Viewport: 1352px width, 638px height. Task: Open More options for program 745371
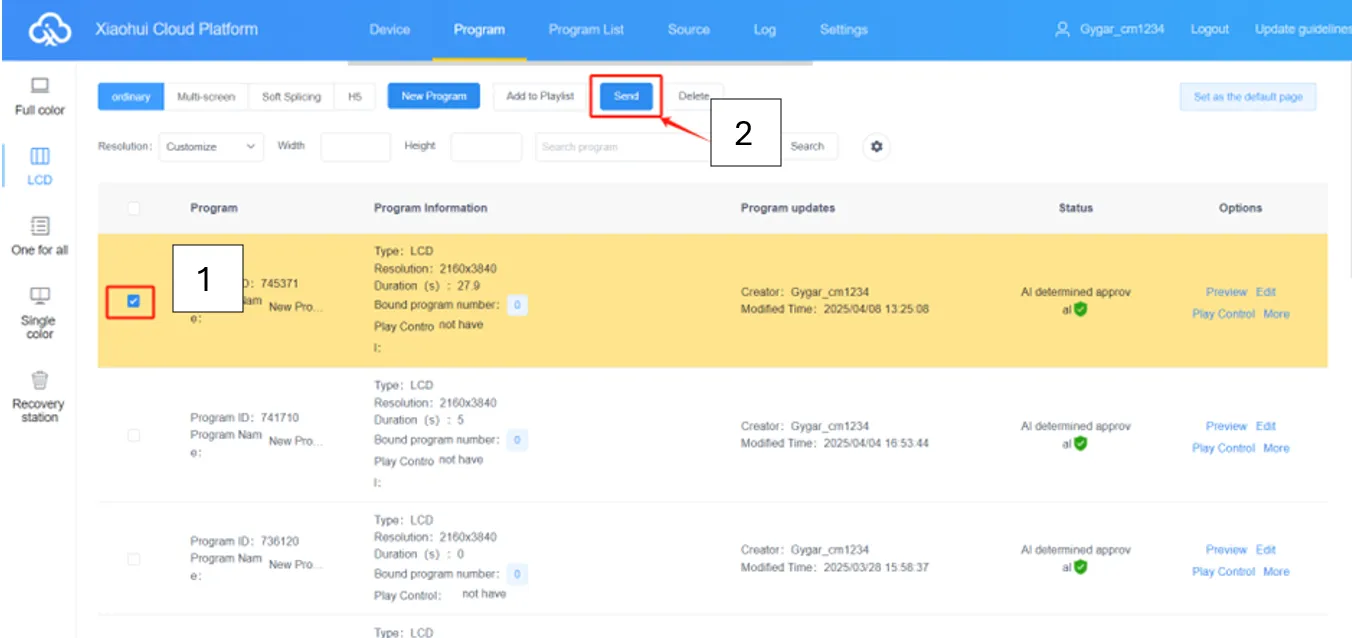click(1276, 314)
